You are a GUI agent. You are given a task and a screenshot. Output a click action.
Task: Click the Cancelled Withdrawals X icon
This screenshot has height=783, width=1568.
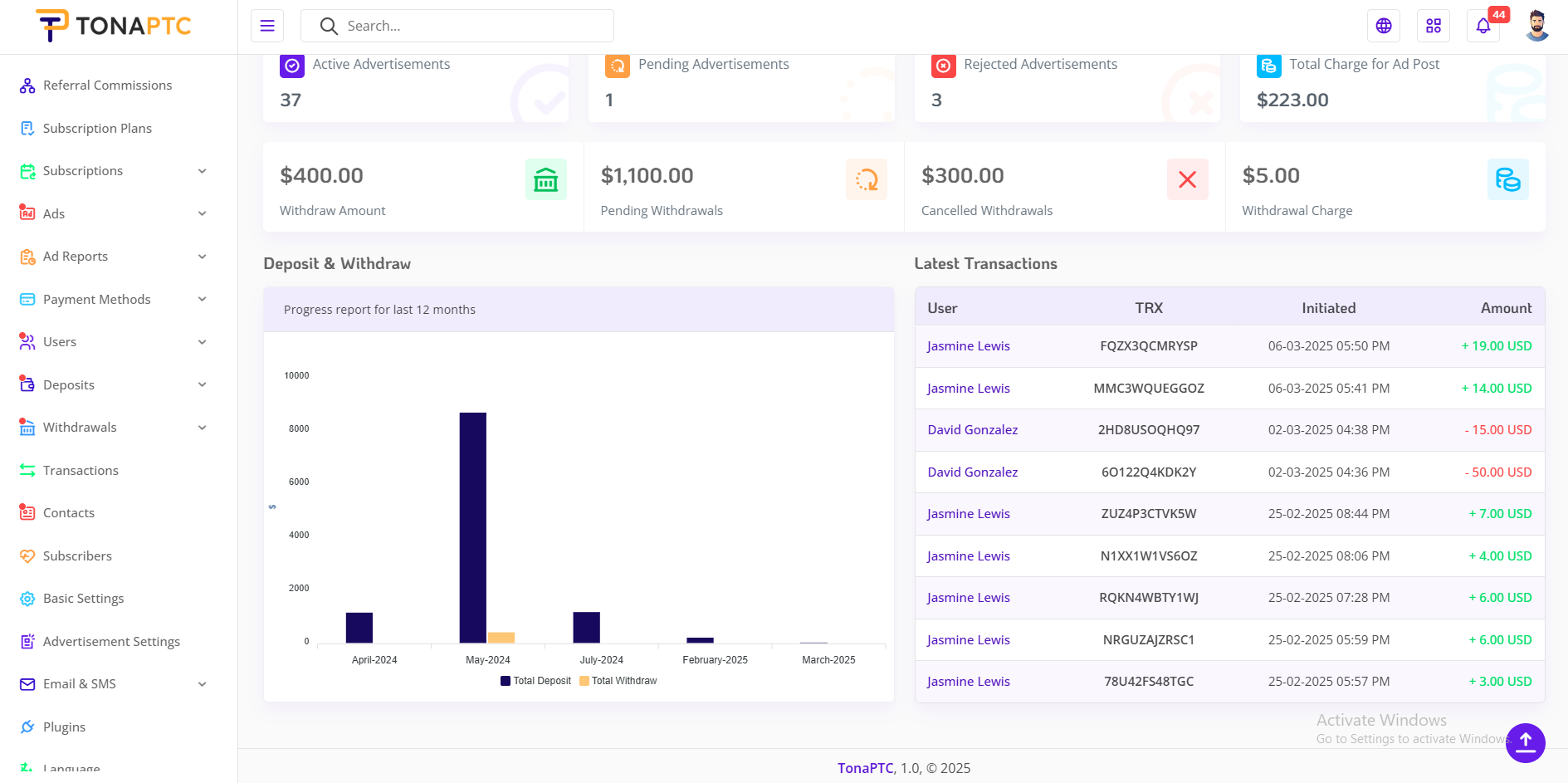tap(1188, 179)
